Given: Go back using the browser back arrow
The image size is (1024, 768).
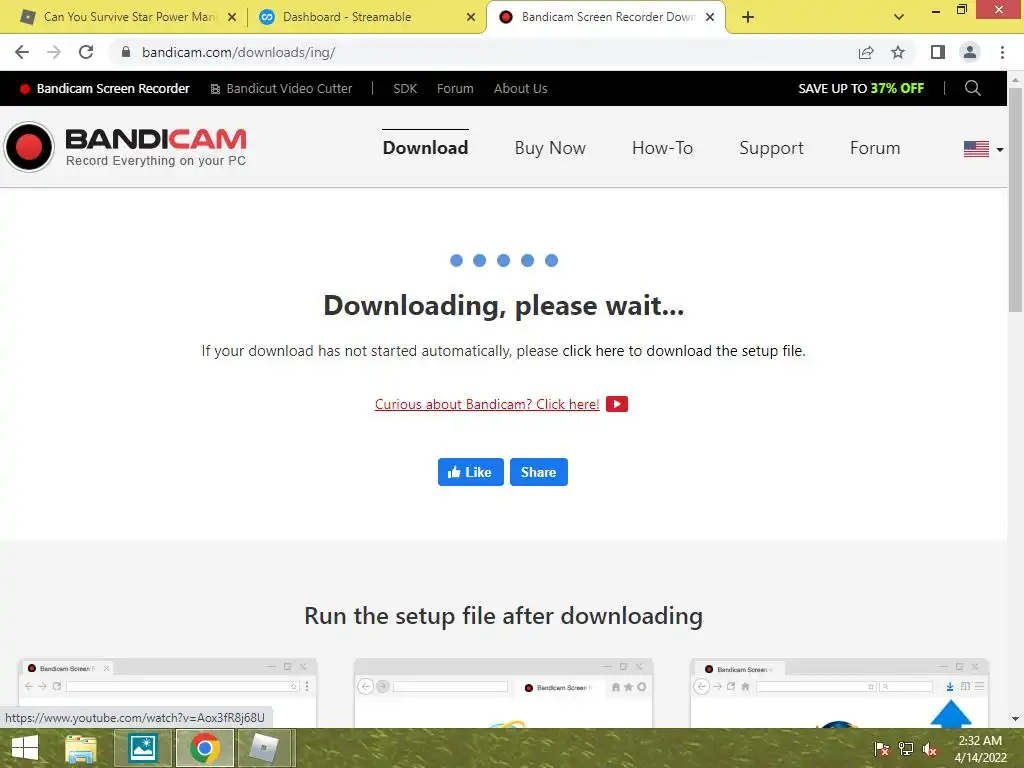Looking at the screenshot, I should click(22, 52).
